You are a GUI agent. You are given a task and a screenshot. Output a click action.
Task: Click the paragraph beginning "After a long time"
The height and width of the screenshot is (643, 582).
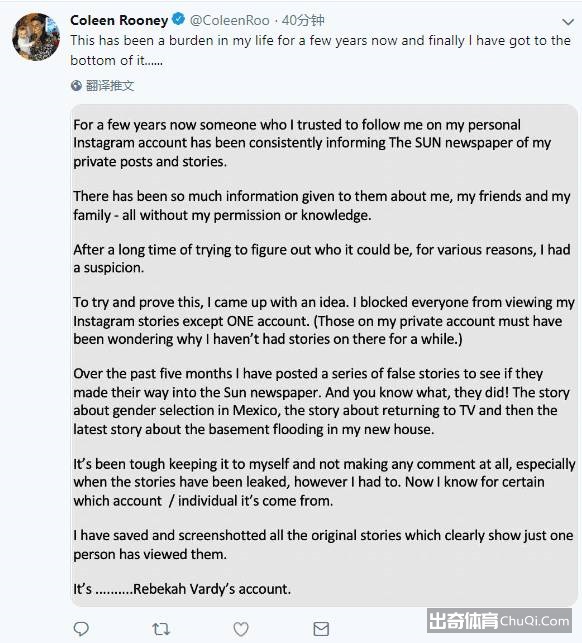[322, 258]
